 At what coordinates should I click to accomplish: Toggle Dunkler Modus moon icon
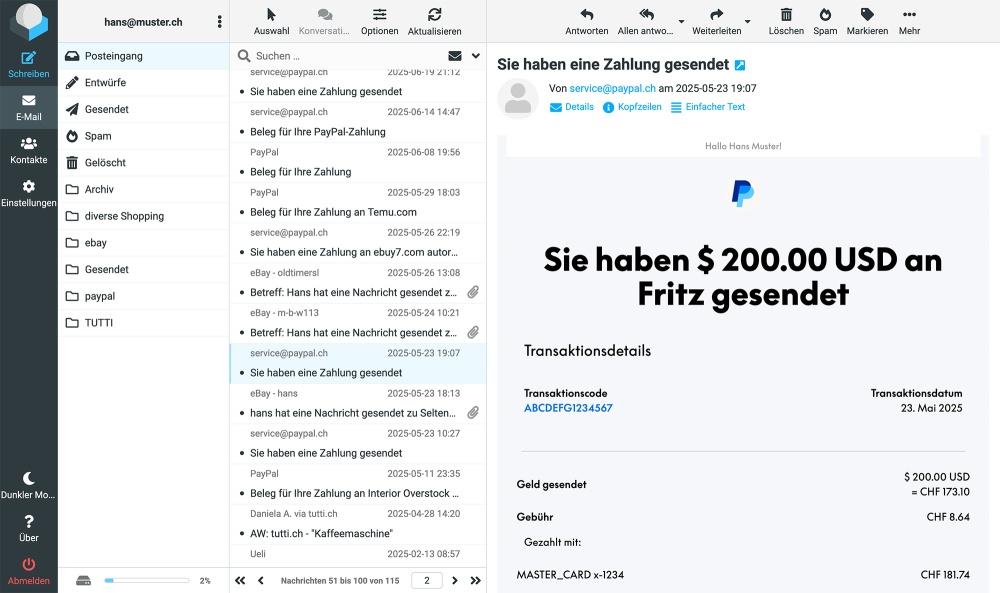point(29,485)
